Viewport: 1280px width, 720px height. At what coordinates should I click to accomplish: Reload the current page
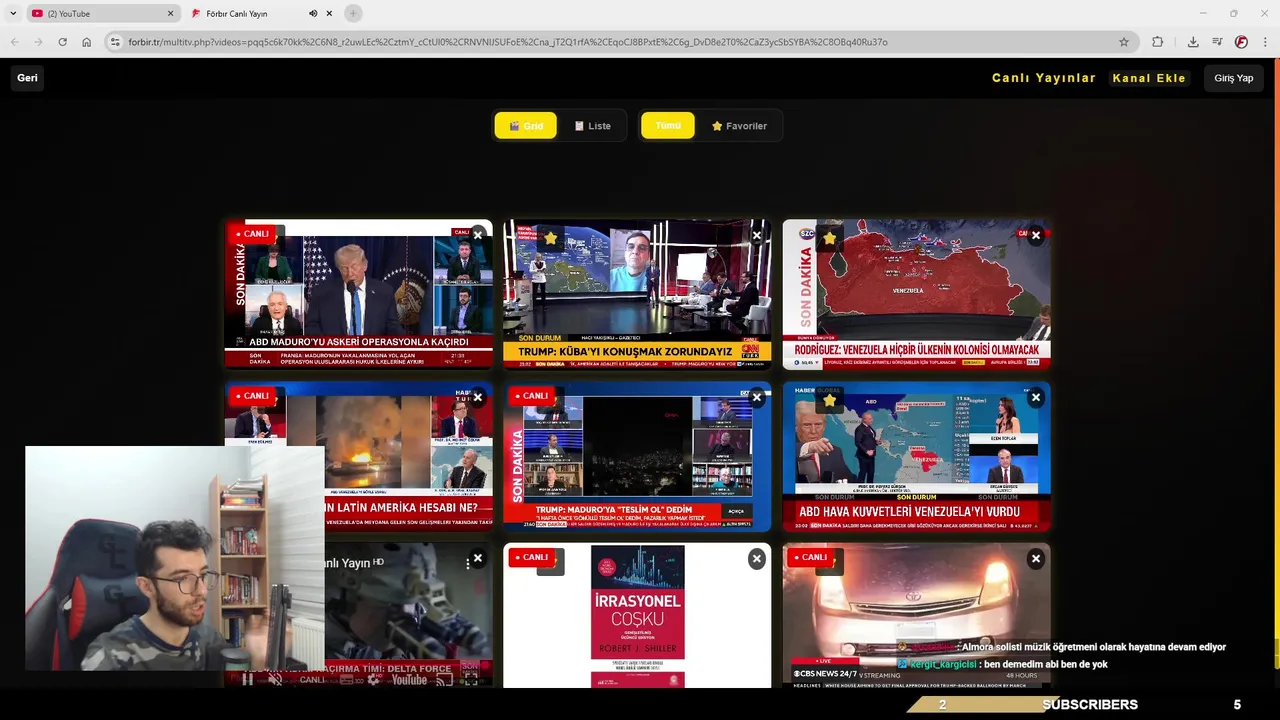(x=62, y=42)
